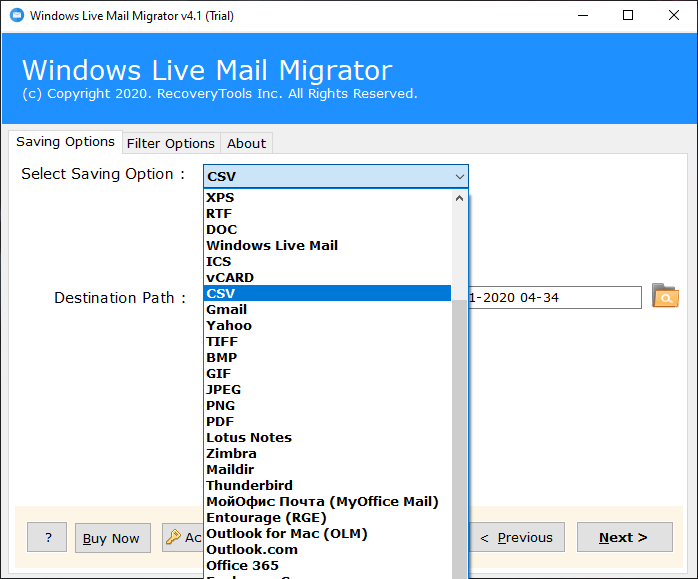698x579 pixels.
Task: Proceed with the Next > button
Action: point(625,538)
